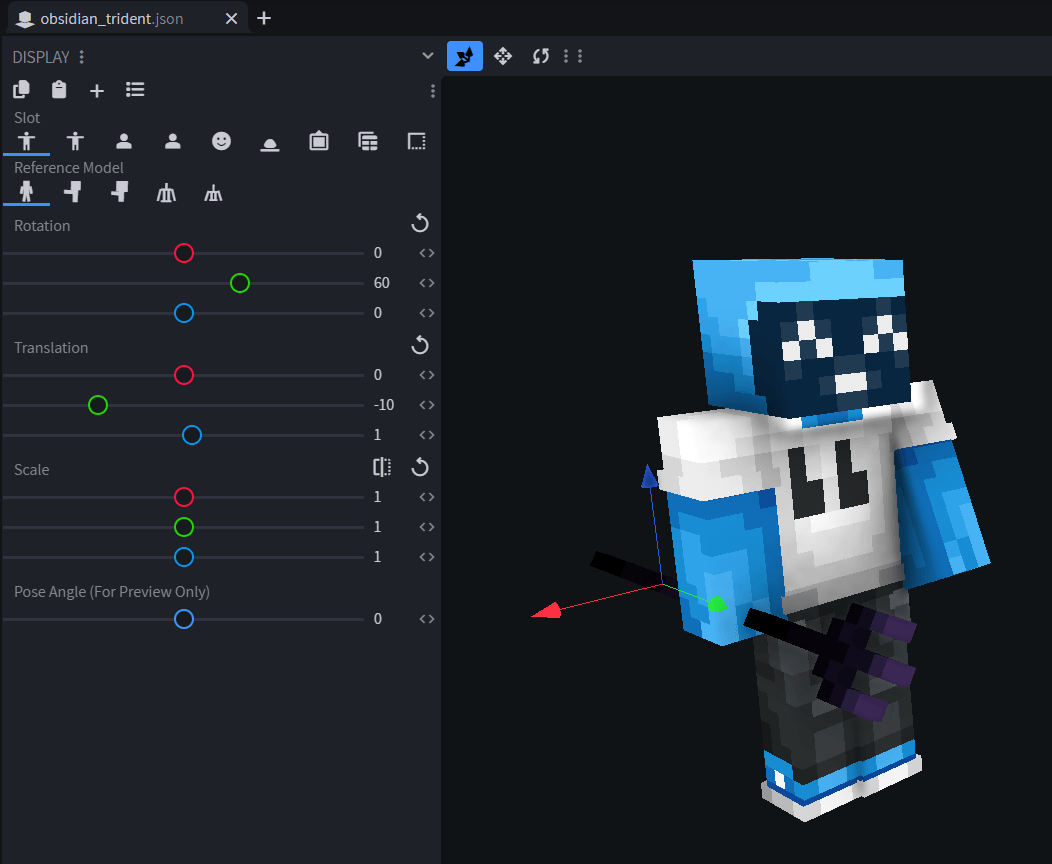
Task: Click the stepper arrows for Scale Z
Action: pos(427,557)
